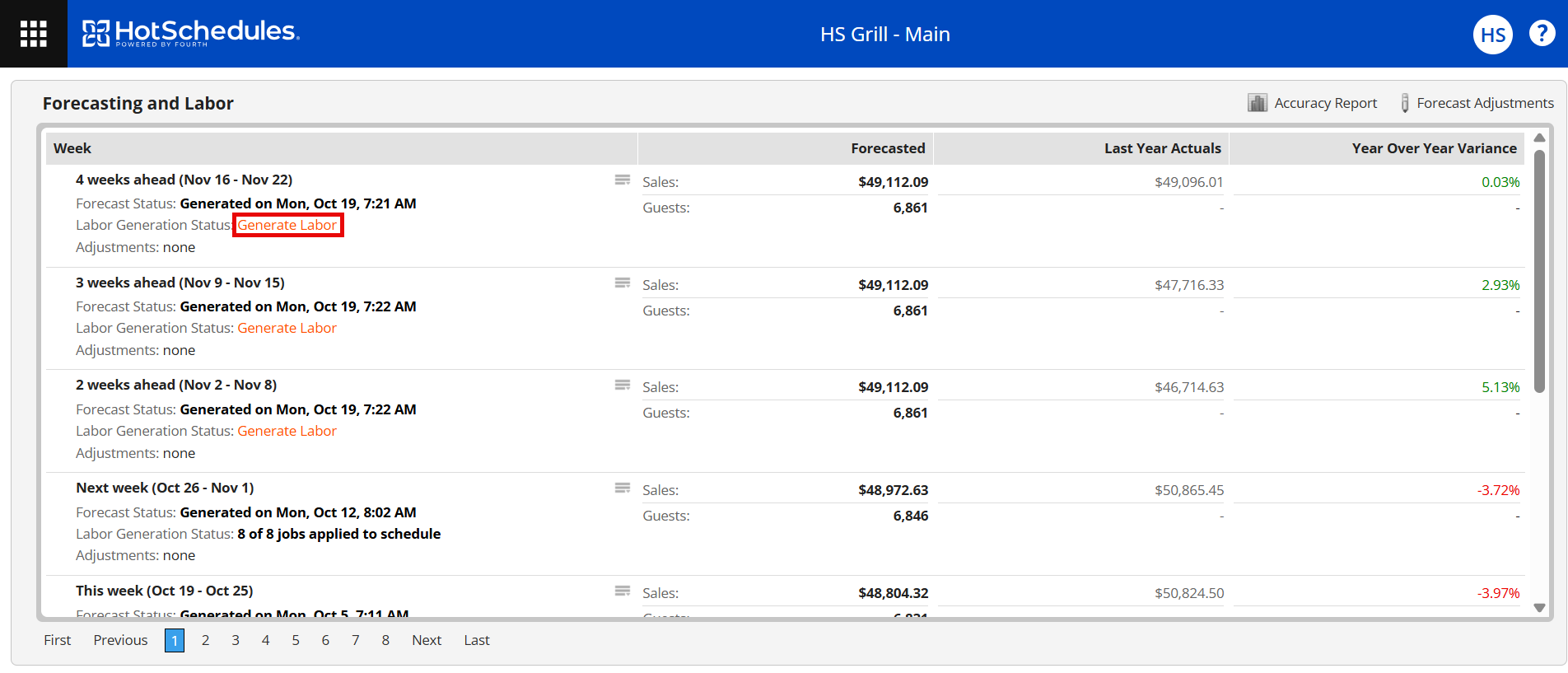Click the Last Year Actuals column header
1568x673 pixels.
point(1081,148)
